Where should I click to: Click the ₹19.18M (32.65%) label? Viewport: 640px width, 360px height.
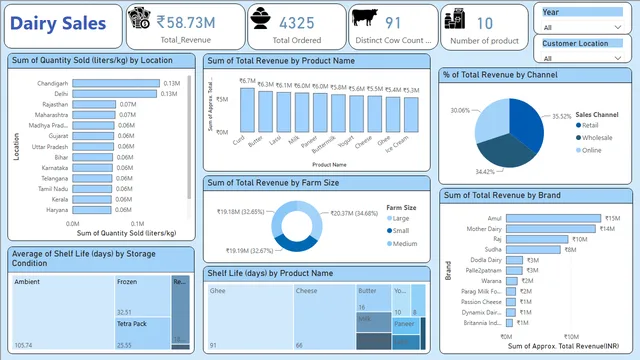[240, 212]
